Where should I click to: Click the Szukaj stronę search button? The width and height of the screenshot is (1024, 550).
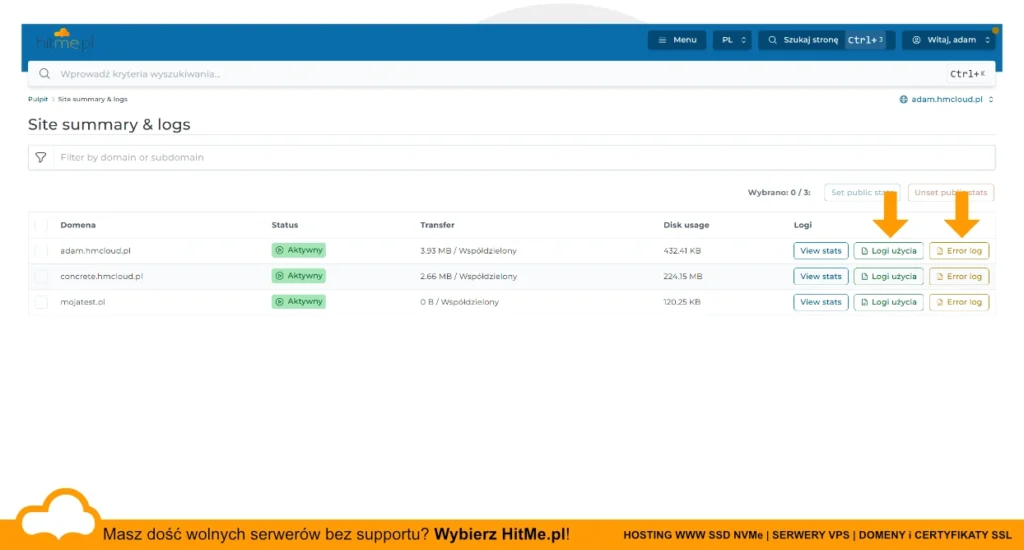coord(825,40)
